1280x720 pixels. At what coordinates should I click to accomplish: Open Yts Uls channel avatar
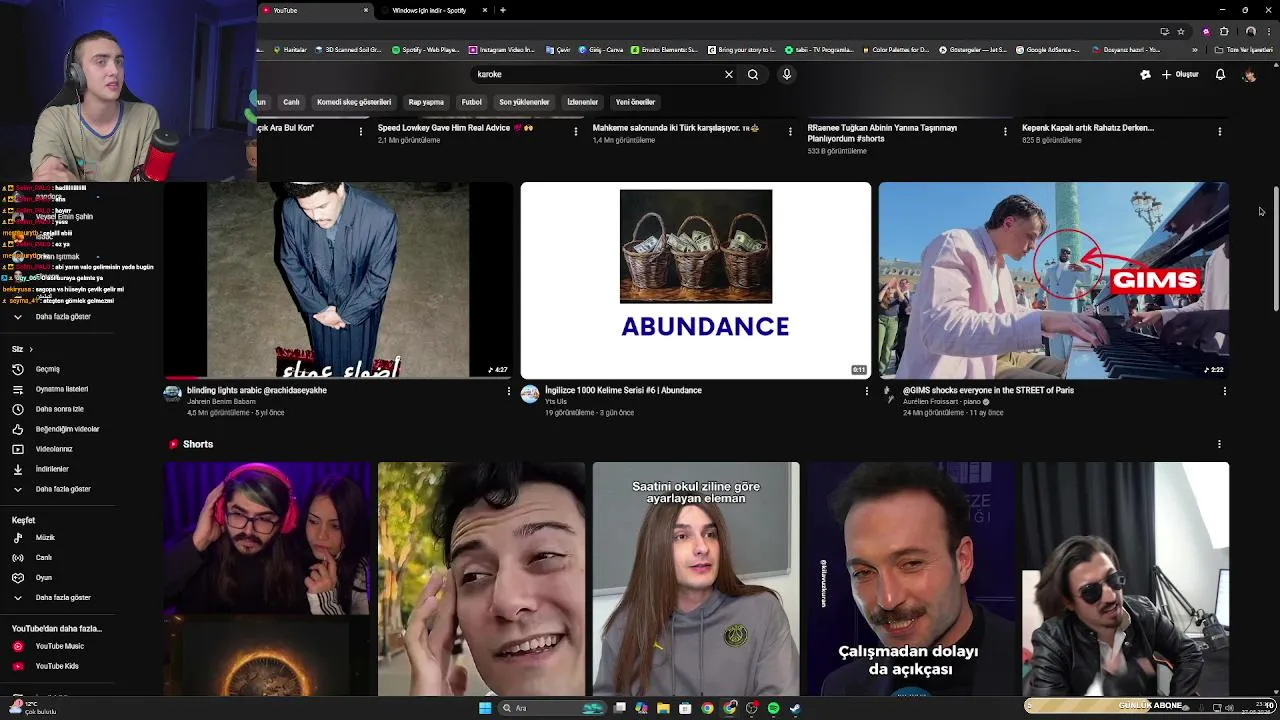(530, 394)
